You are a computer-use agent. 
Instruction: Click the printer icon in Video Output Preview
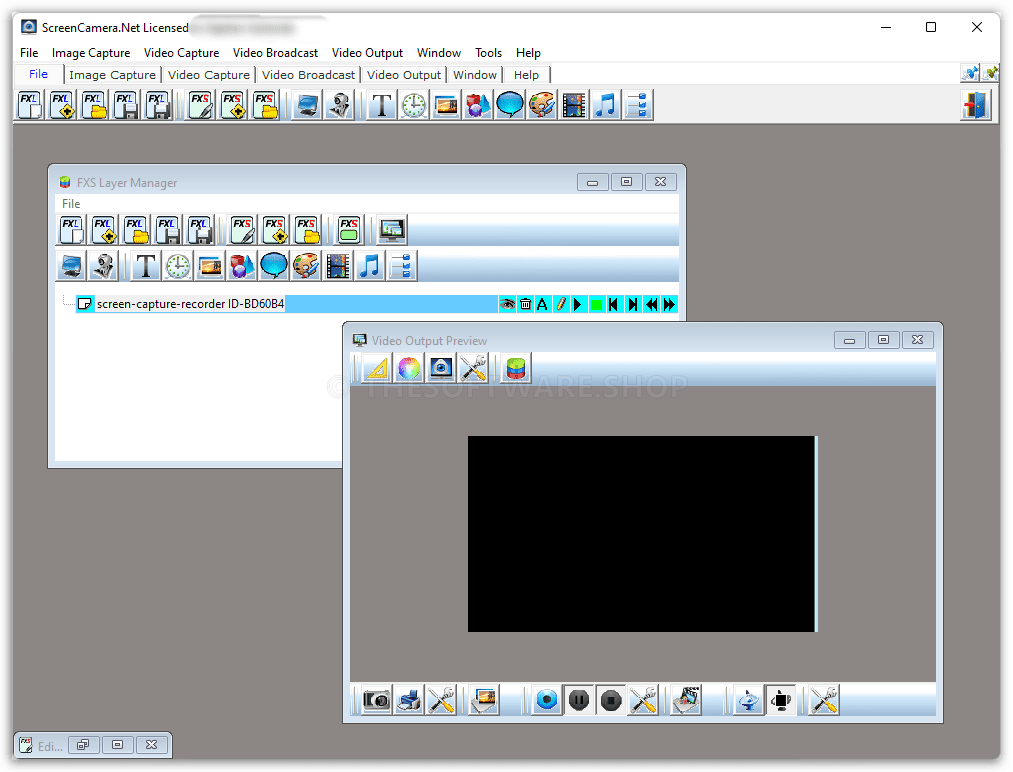click(x=408, y=700)
